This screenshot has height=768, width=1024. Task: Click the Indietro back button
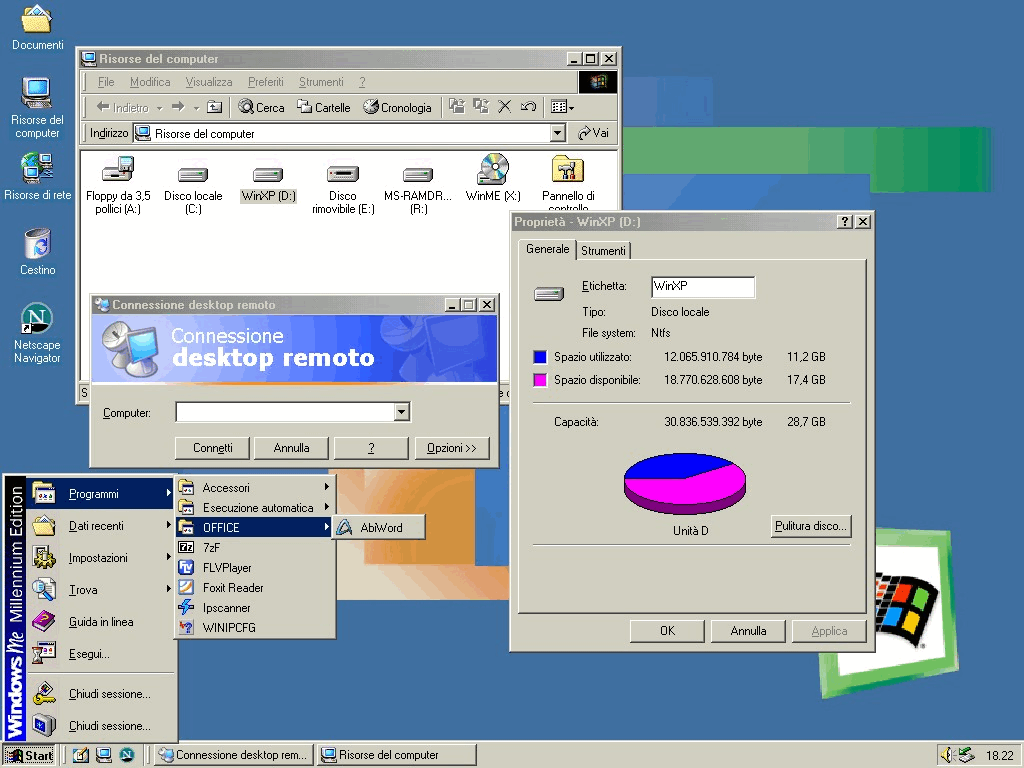tap(122, 107)
